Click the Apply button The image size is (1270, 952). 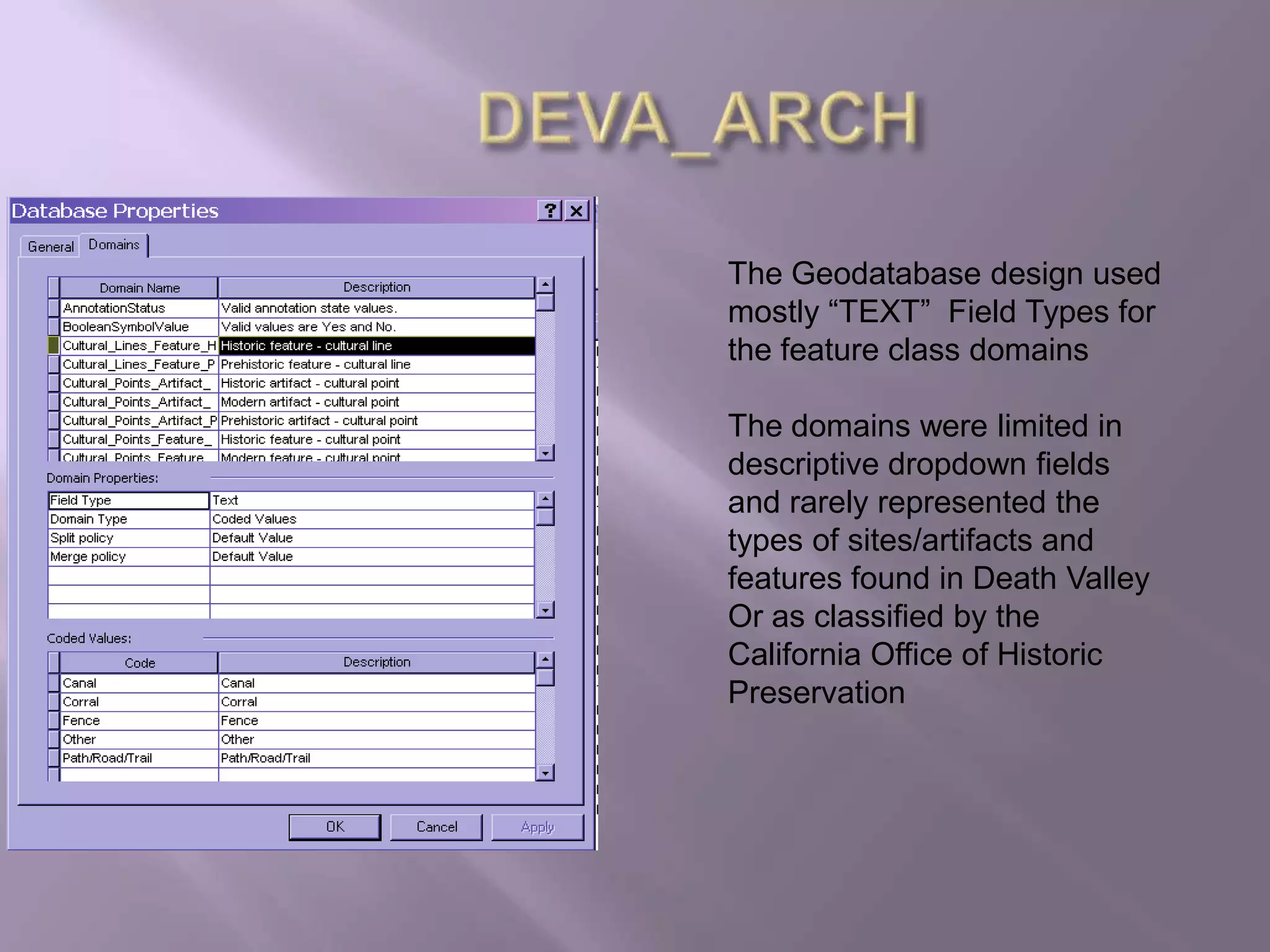538,827
